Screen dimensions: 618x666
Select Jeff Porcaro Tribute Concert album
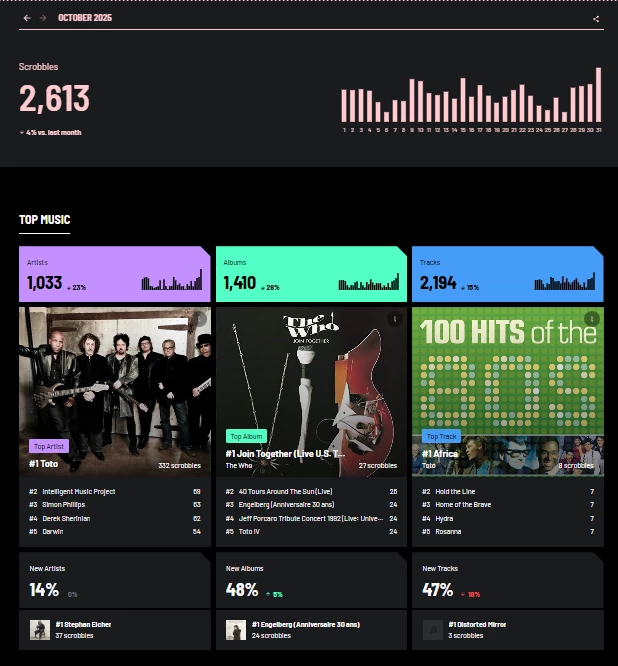310,519
